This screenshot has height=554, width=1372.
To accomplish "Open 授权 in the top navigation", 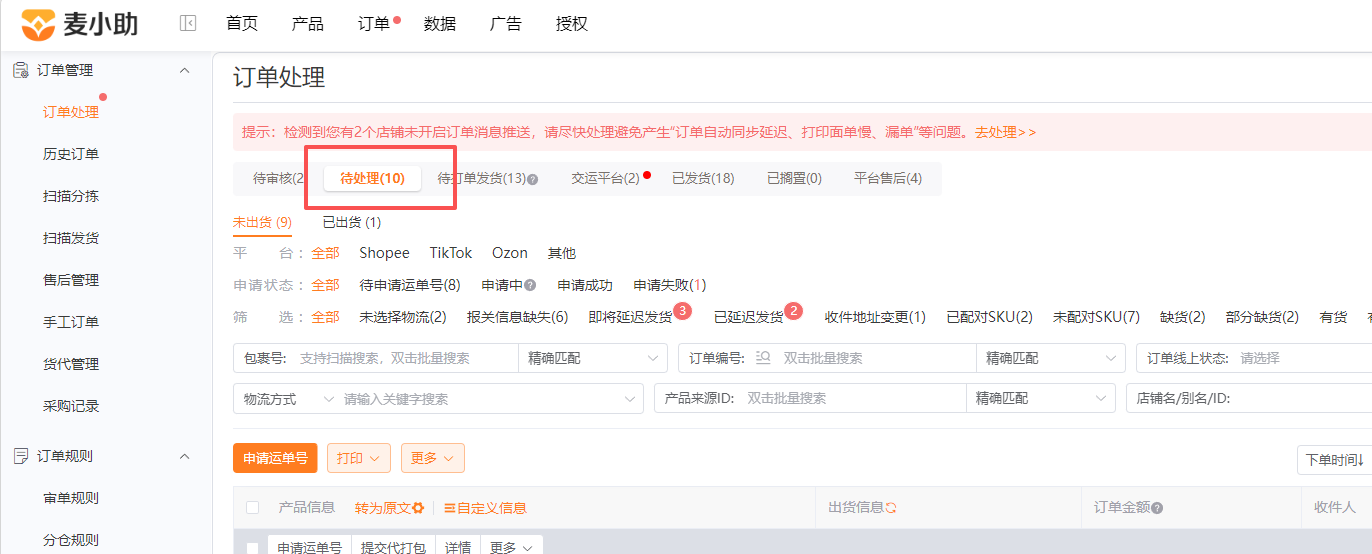I will 572,24.
